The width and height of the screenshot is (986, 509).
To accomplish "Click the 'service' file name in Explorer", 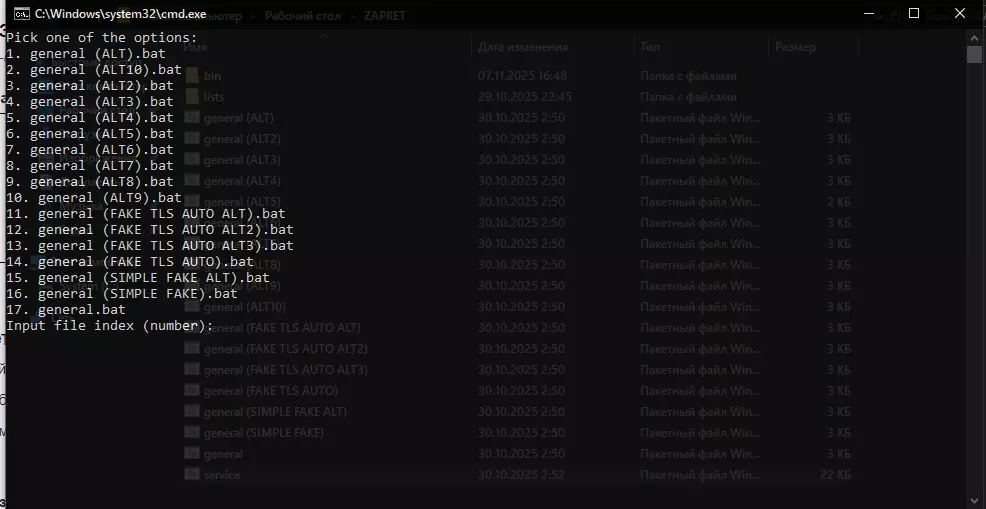I will 222,475.
